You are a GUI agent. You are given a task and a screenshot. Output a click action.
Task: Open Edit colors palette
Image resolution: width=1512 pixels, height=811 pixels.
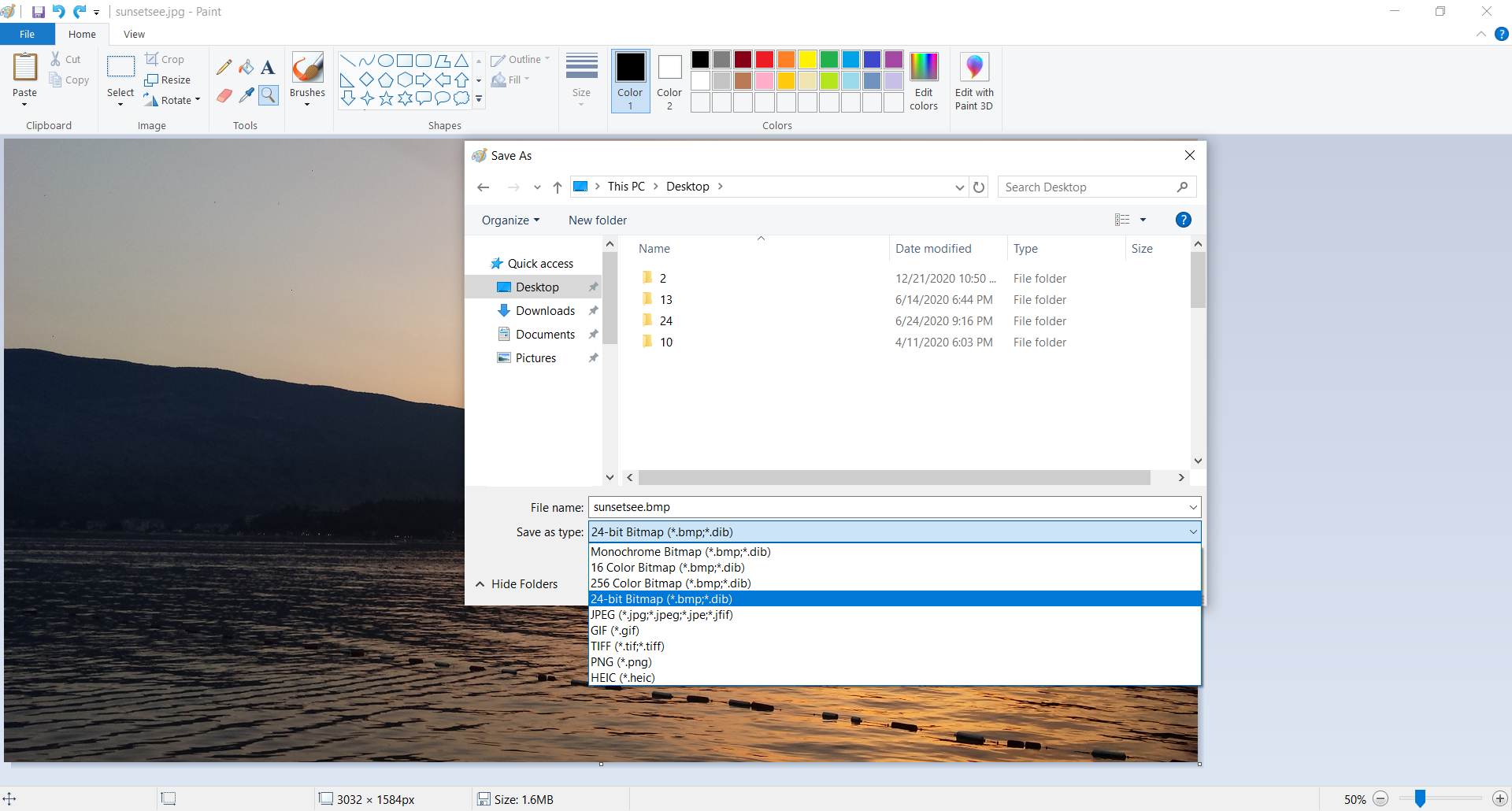point(923,81)
